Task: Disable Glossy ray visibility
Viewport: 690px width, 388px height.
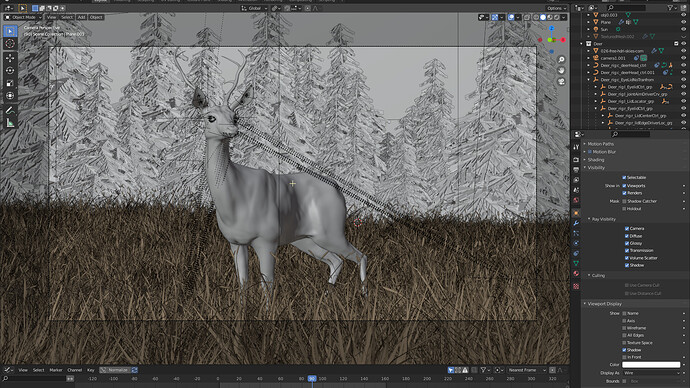Action: point(627,243)
